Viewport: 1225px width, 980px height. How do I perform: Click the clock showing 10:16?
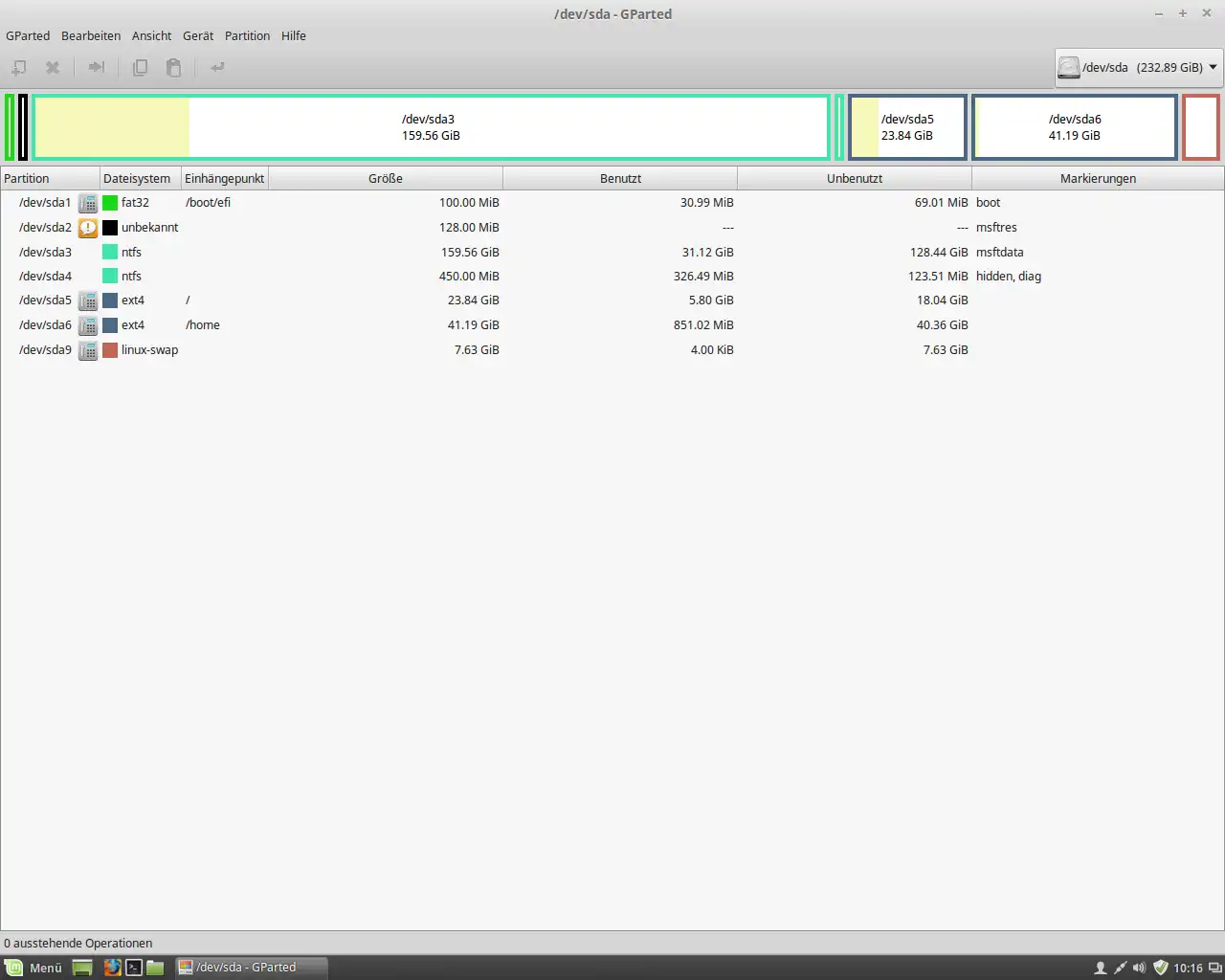tap(1188, 968)
